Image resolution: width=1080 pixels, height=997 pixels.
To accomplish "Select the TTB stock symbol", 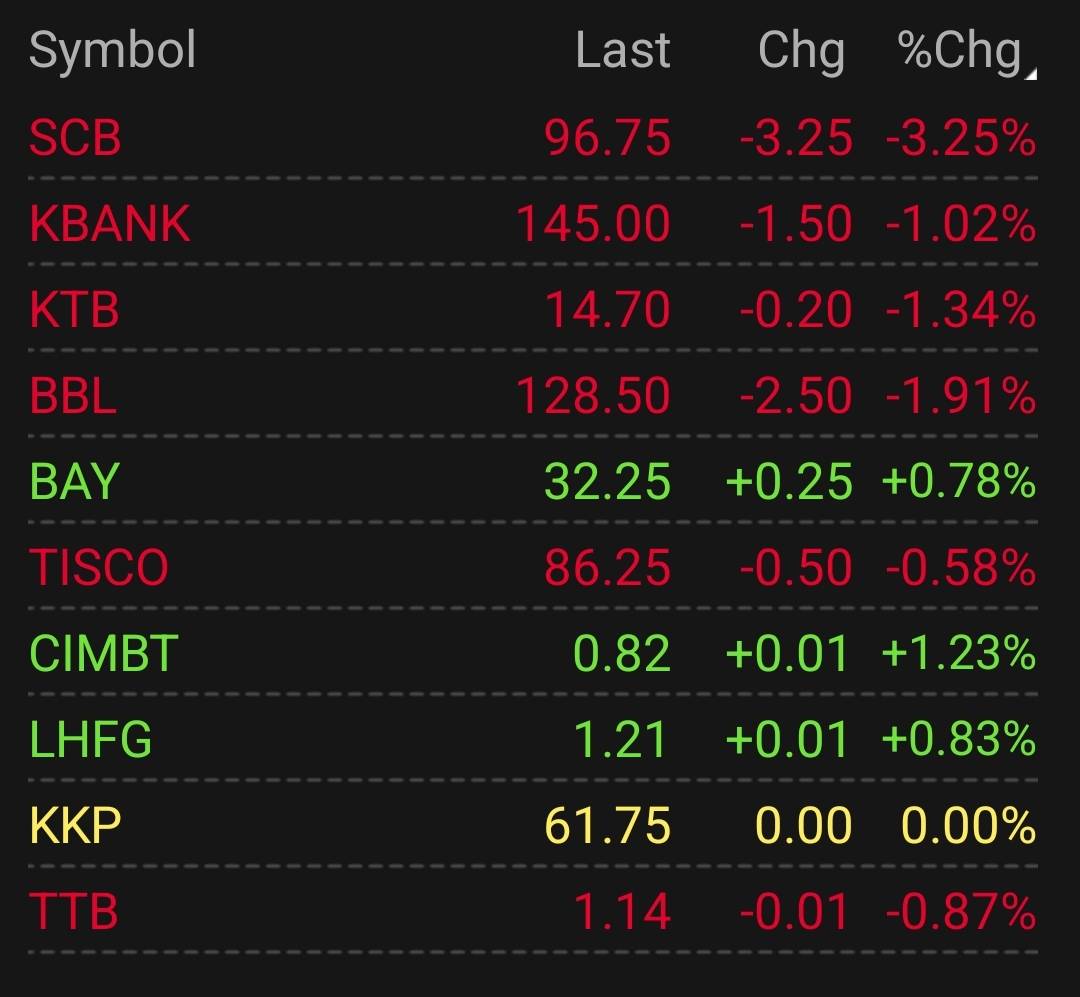I will point(74,911).
